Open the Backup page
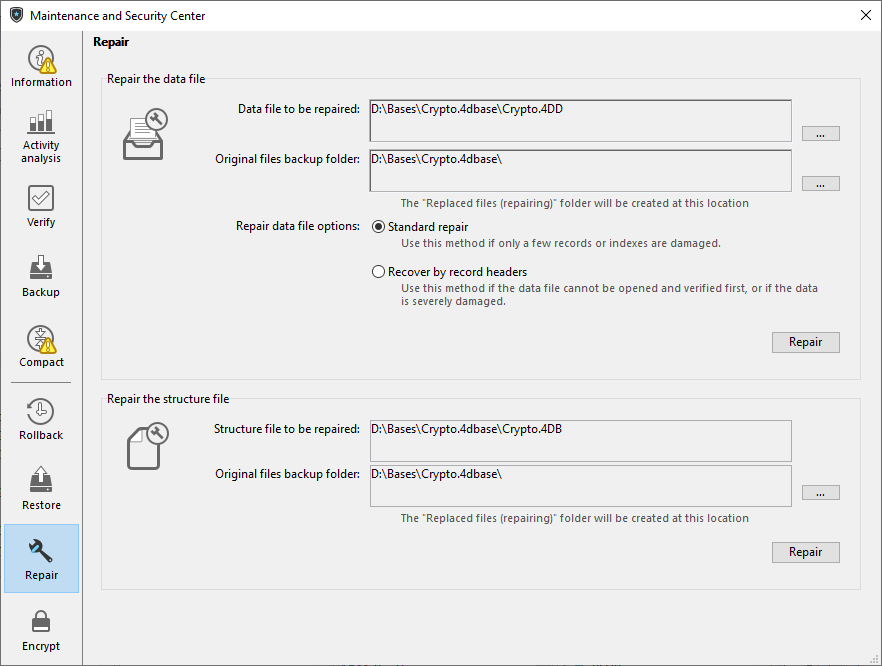 41,277
